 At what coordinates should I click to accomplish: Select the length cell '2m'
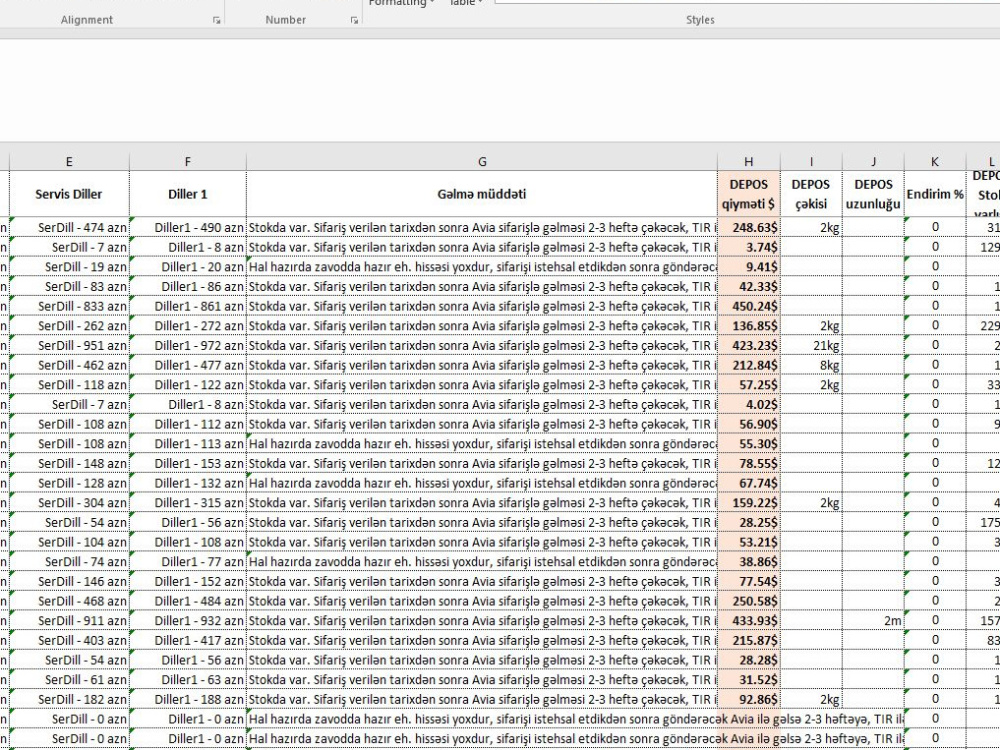point(873,621)
